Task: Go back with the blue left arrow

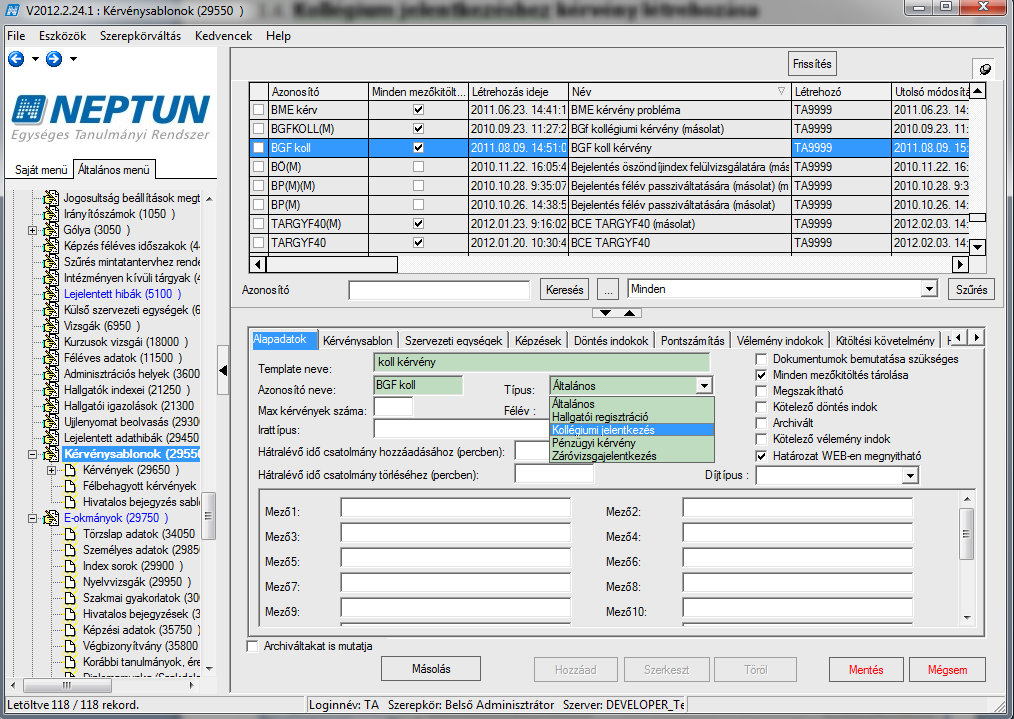Action: [x=16, y=59]
